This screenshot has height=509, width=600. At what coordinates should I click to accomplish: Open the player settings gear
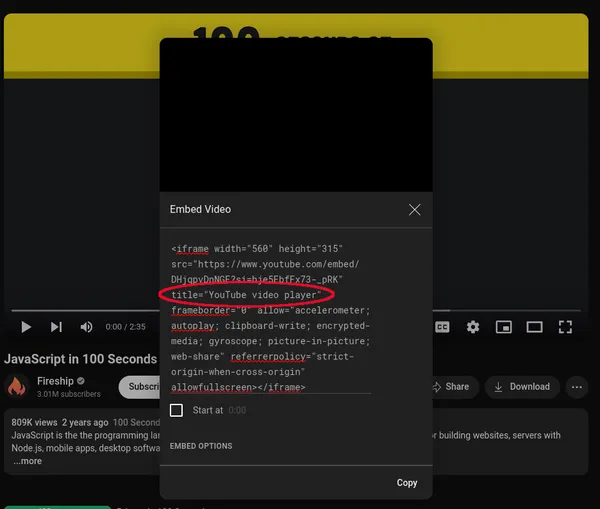click(x=473, y=327)
